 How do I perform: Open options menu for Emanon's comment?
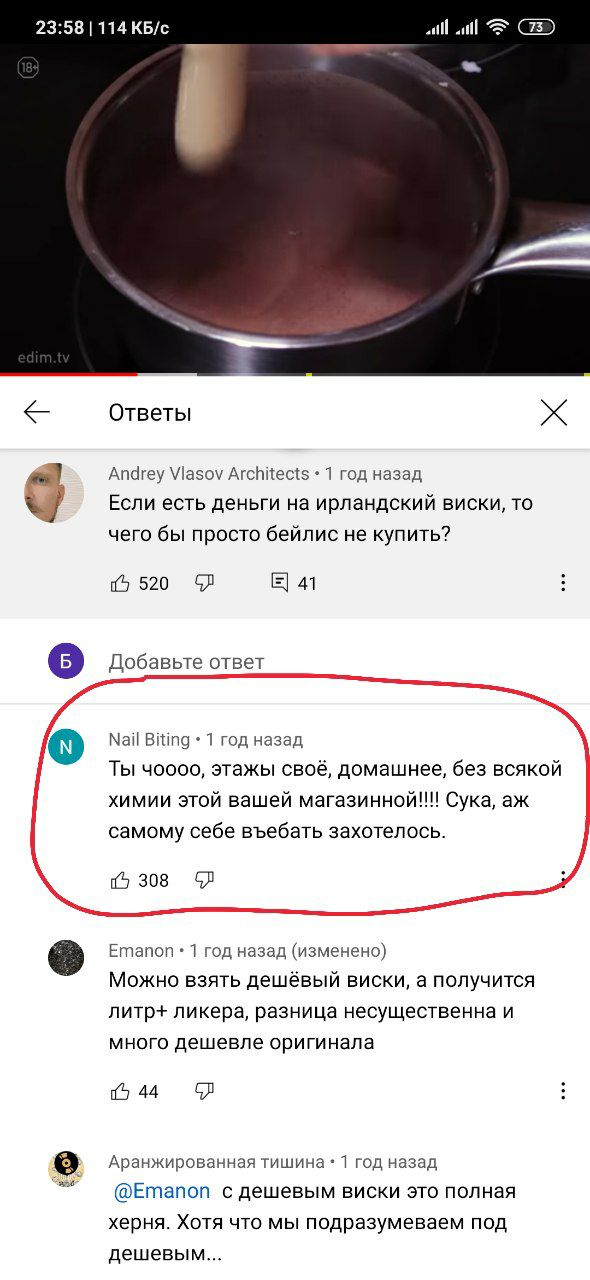tap(563, 1091)
